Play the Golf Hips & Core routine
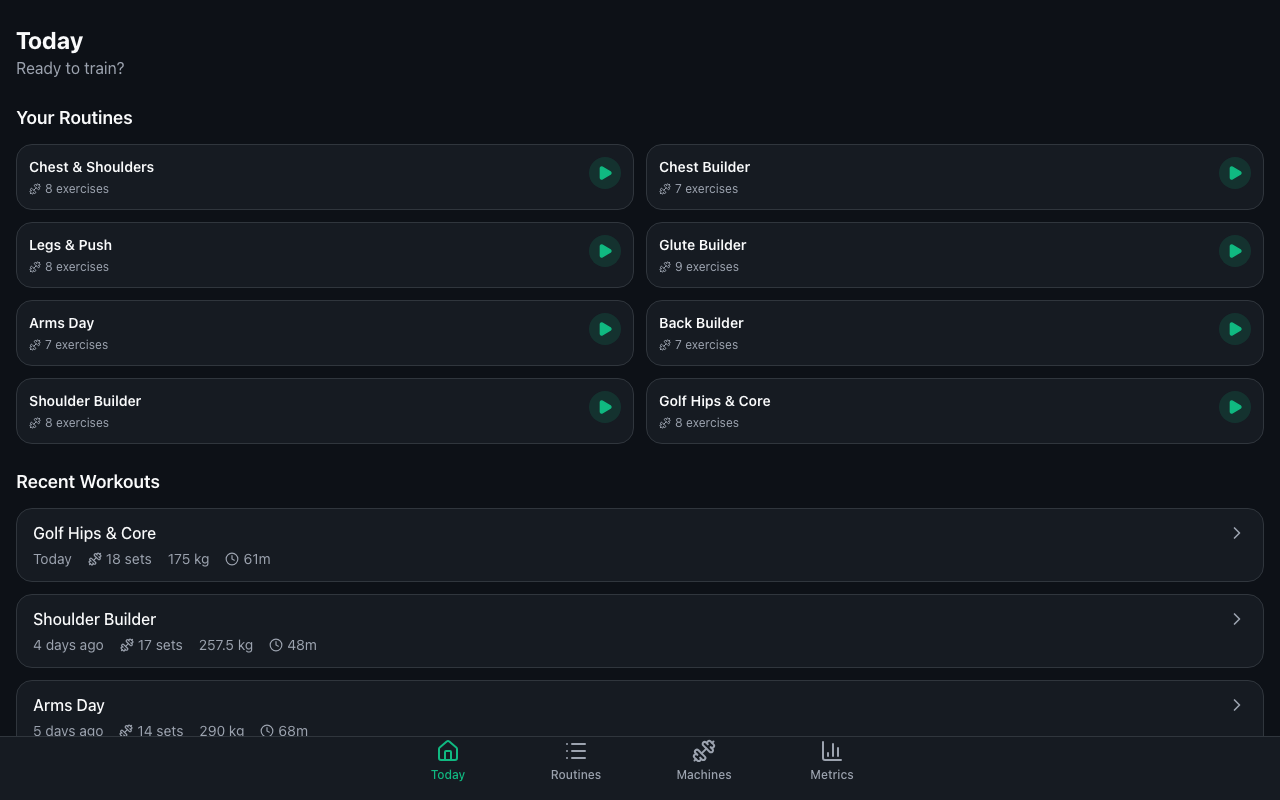The height and width of the screenshot is (800, 1280). pyautogui.click(x=1234, y=407)
